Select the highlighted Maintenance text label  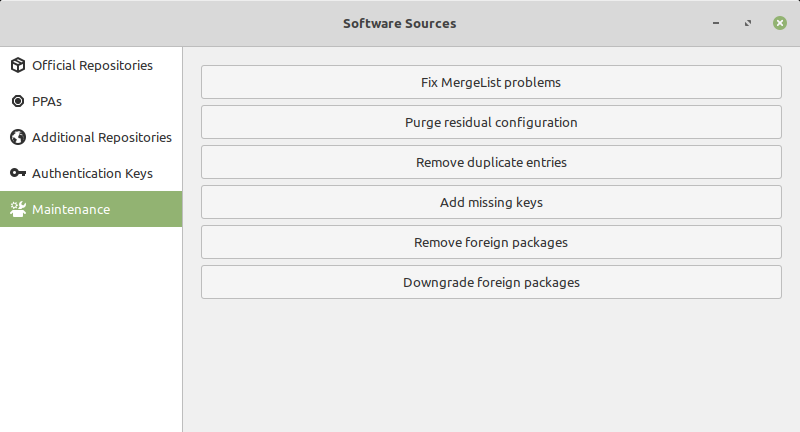coord(71,209)
